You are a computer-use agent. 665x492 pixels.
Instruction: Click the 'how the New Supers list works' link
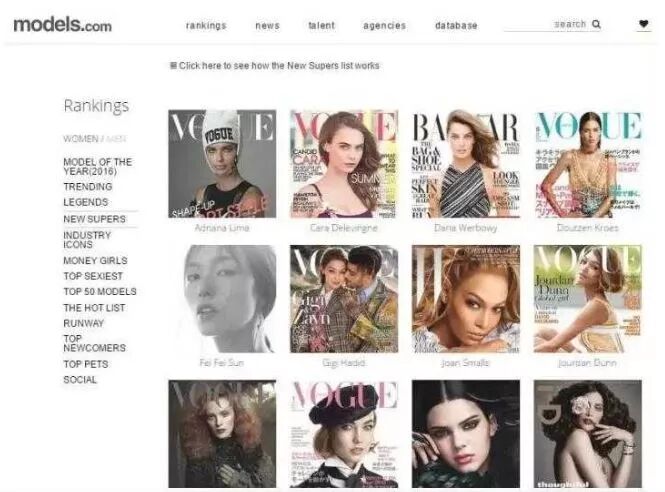[x=315, y=66]
